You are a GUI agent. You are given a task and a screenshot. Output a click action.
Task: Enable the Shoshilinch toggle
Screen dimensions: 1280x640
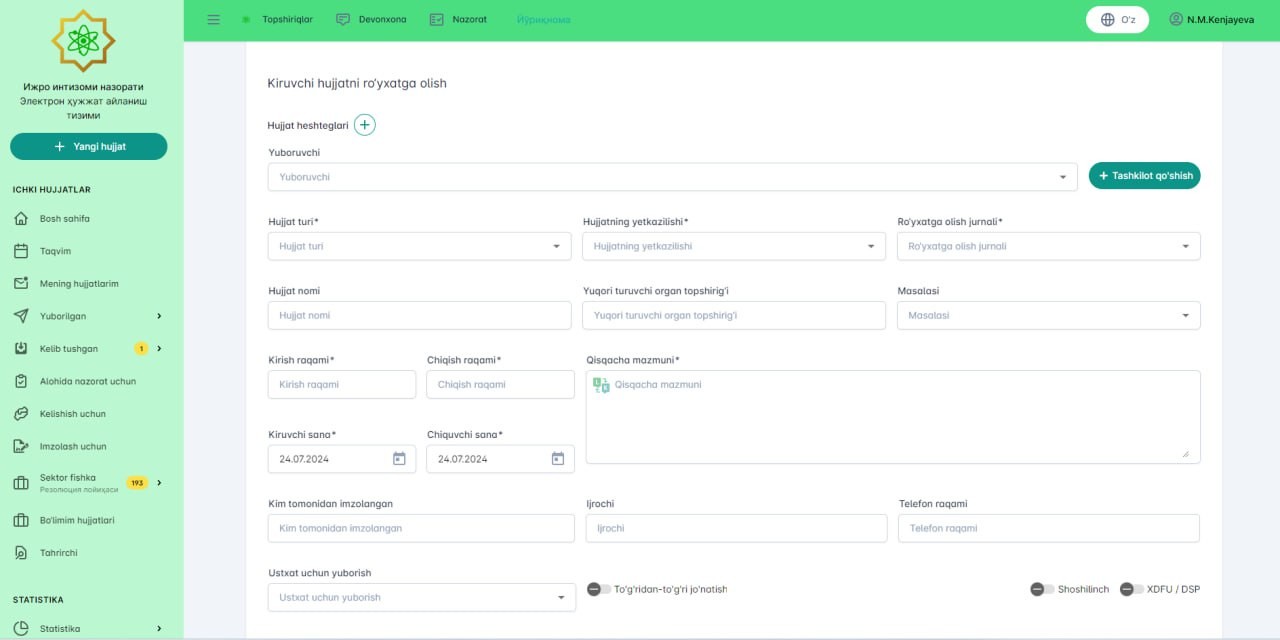tap(1043, 589)
